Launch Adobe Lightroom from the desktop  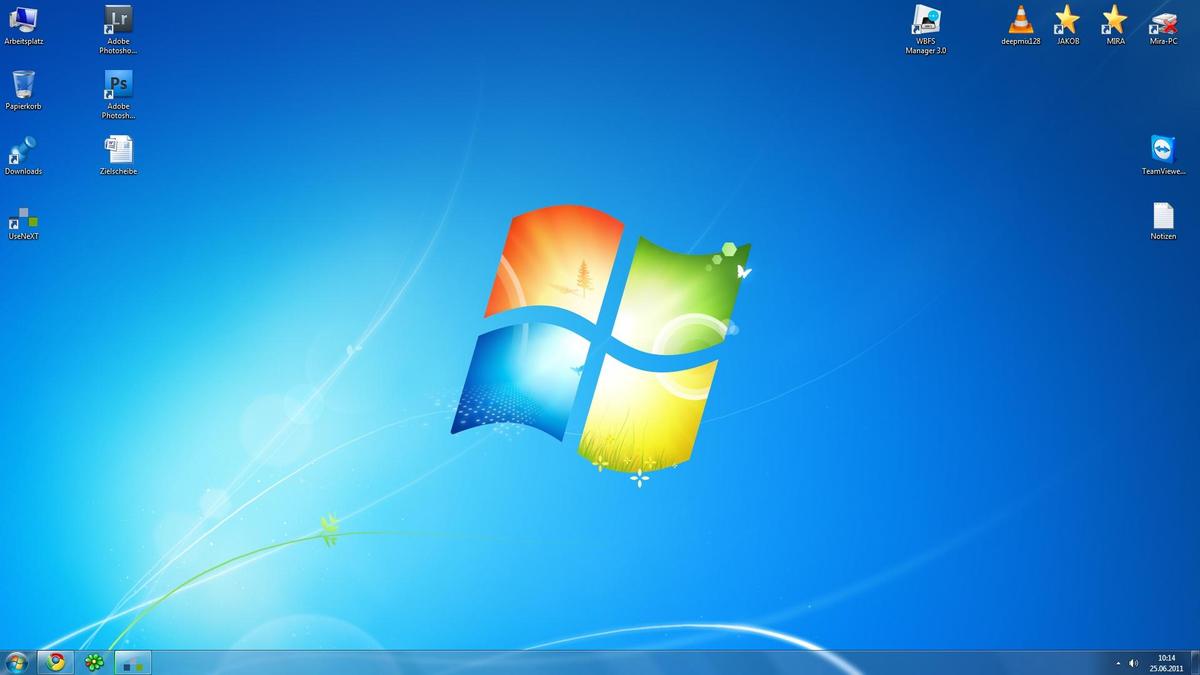point(118,20)
